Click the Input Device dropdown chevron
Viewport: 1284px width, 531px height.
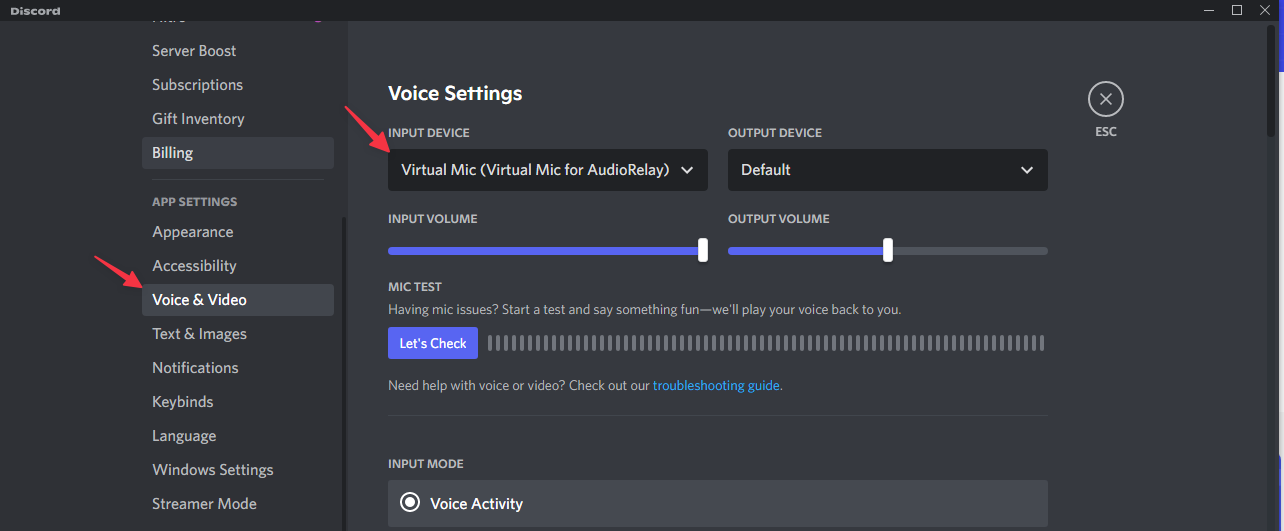pos(687,170)
